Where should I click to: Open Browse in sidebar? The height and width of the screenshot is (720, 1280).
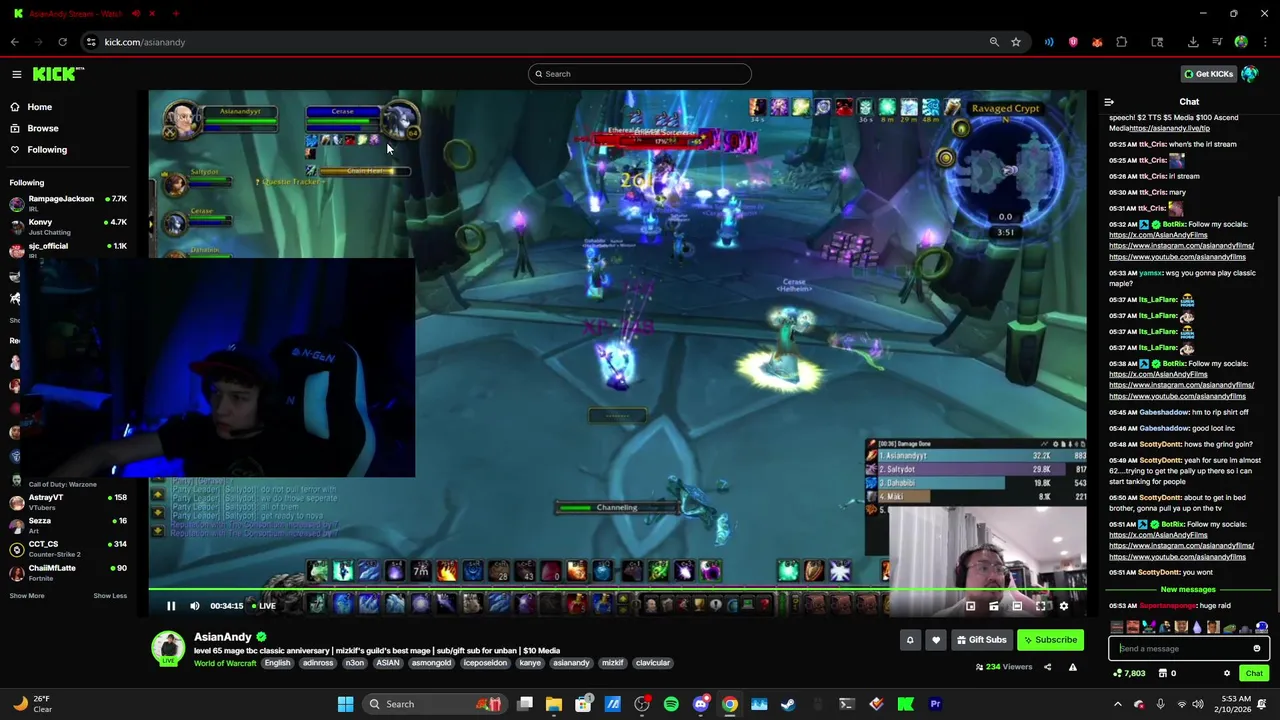43,128
